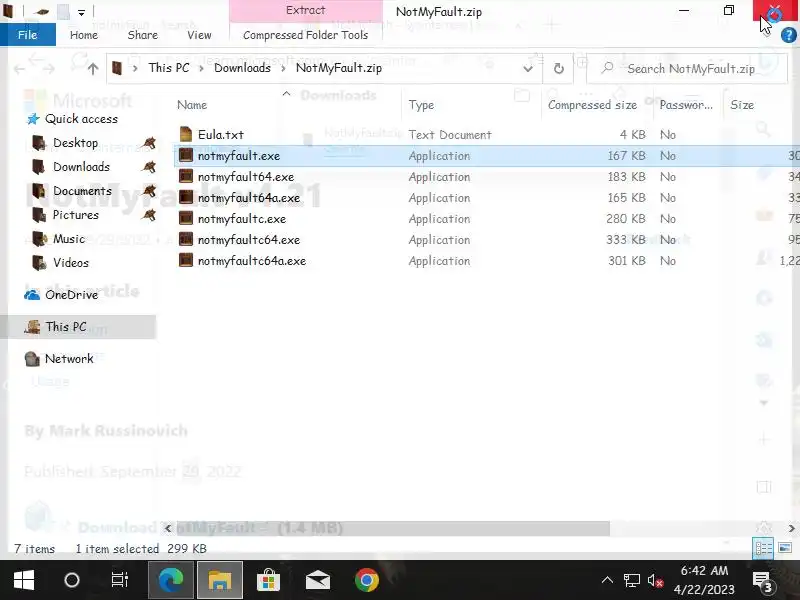Select OneDrive in navigation pane
800x600 pixels.
71,295
